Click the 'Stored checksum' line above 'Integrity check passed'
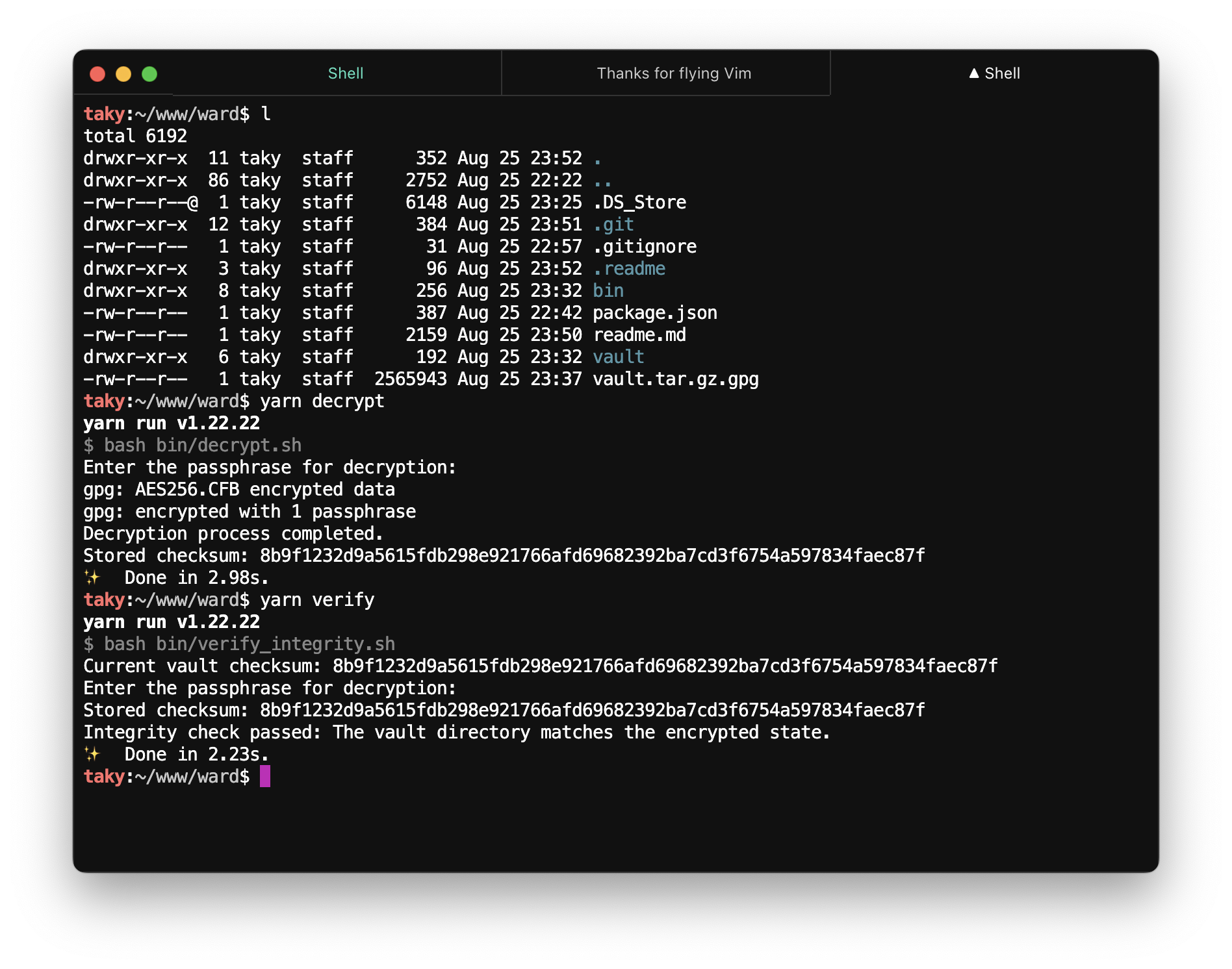The width and height of the screenshot is (1232, 969). [504, 710]
